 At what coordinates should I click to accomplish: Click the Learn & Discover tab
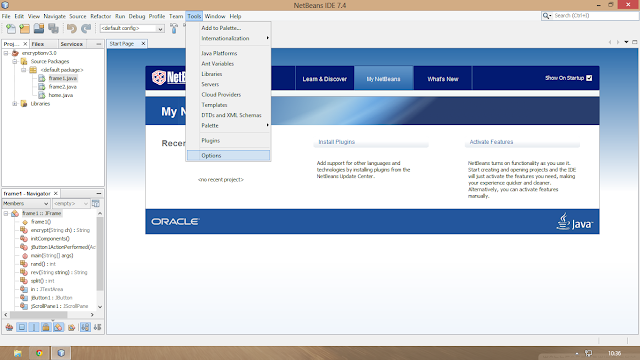point(324,79)
